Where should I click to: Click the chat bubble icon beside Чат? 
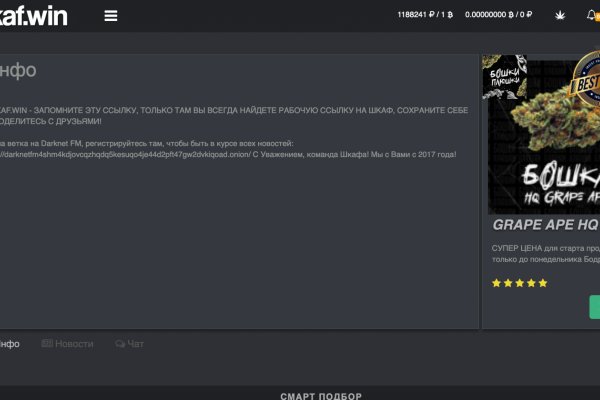[120, 344]
